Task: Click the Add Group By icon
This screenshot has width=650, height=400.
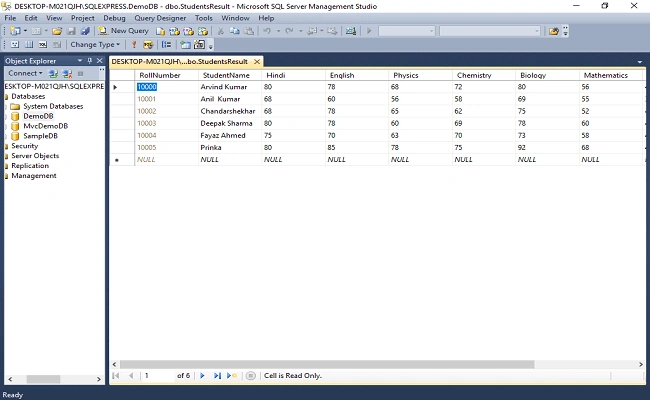Action: pyautogui.click(x=166, y=44)
